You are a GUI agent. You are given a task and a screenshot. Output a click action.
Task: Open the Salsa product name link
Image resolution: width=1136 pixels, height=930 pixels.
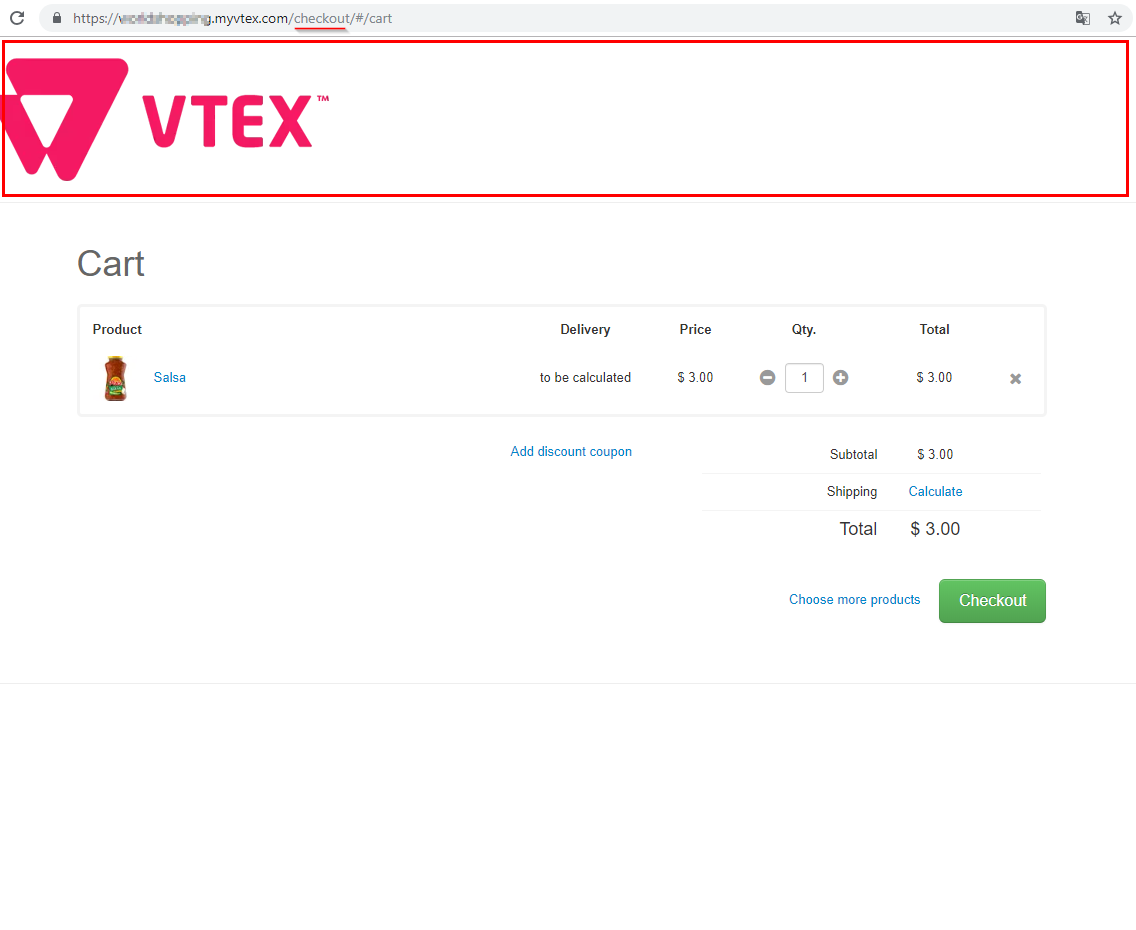[x=169, y=378]
